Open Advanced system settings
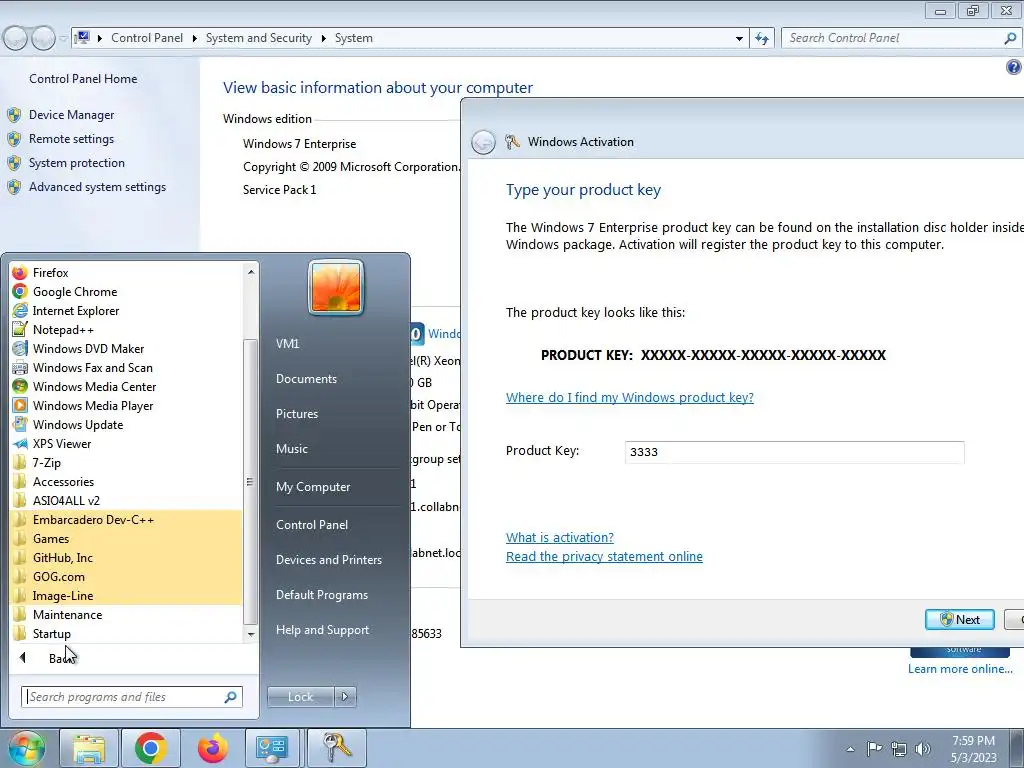 tap(97, 187)
